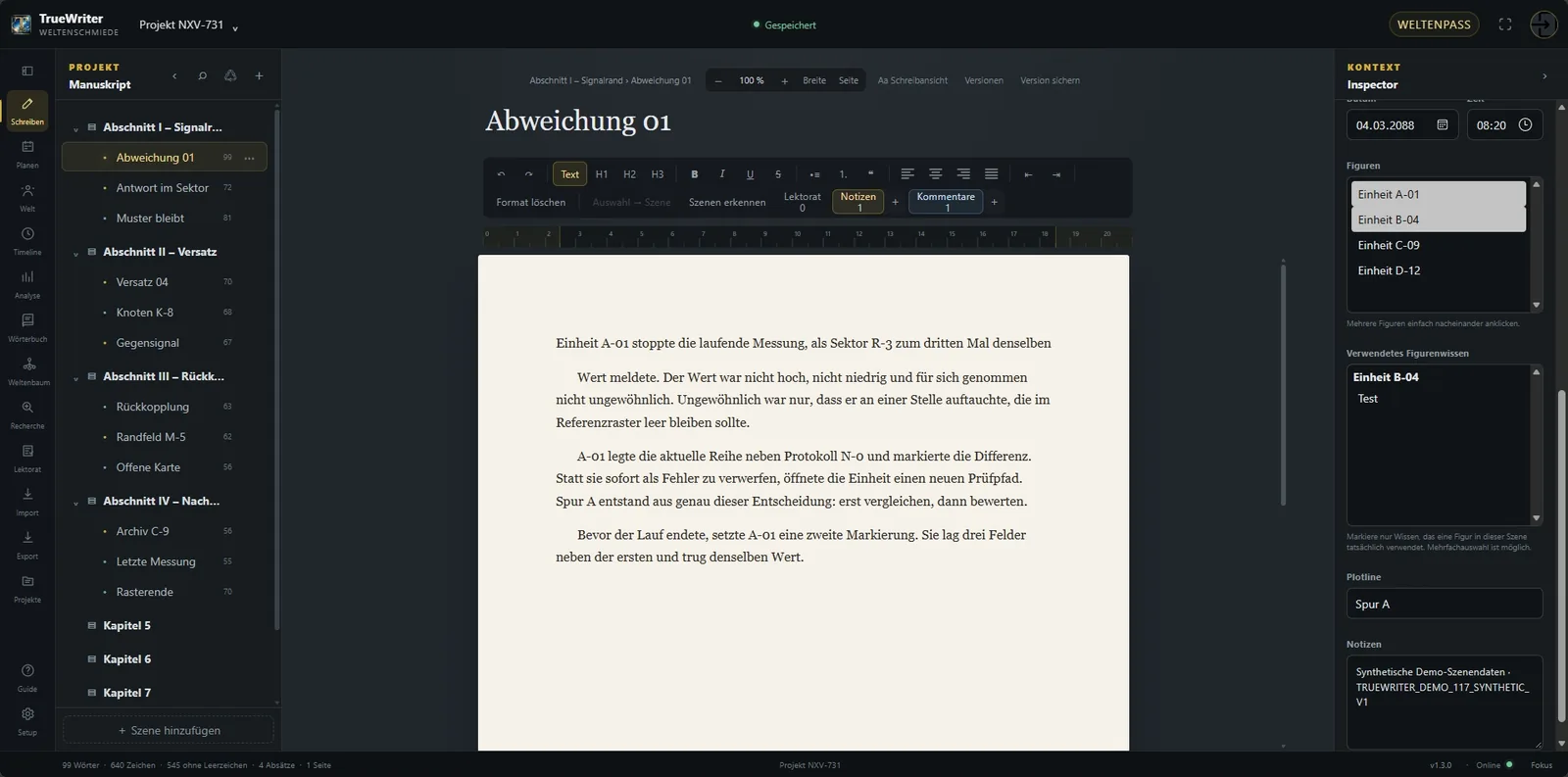Open the Projekt NXV-731 dropdown
1568x777 pixels.
188,25
